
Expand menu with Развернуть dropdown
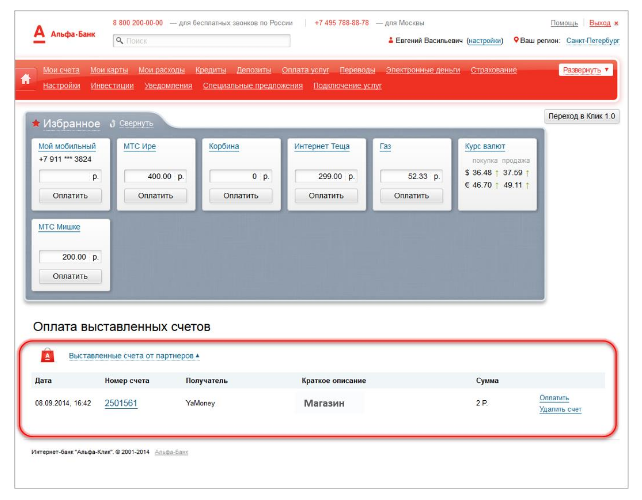(x=585, y=70)
